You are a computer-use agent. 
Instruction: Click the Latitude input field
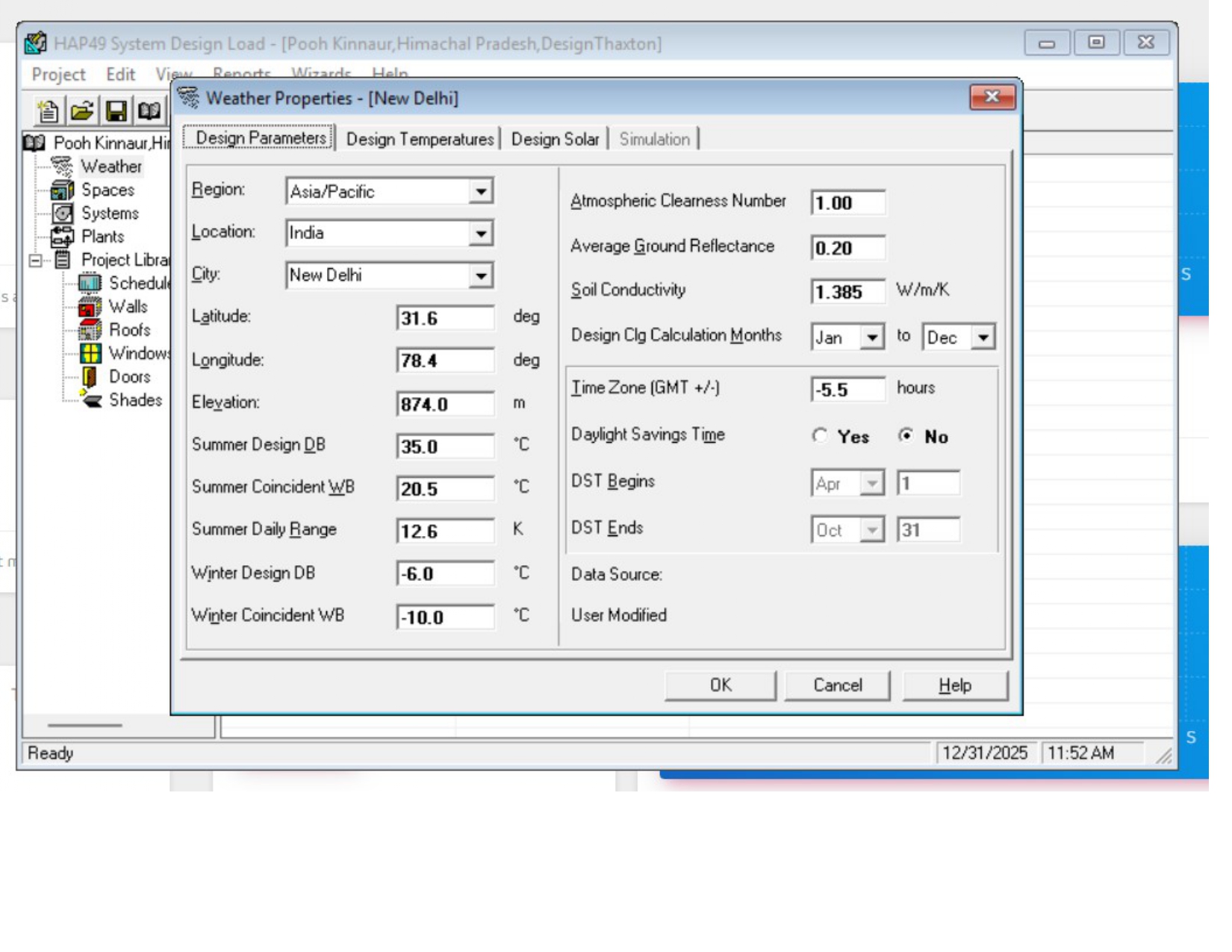[x=445, y=319]
